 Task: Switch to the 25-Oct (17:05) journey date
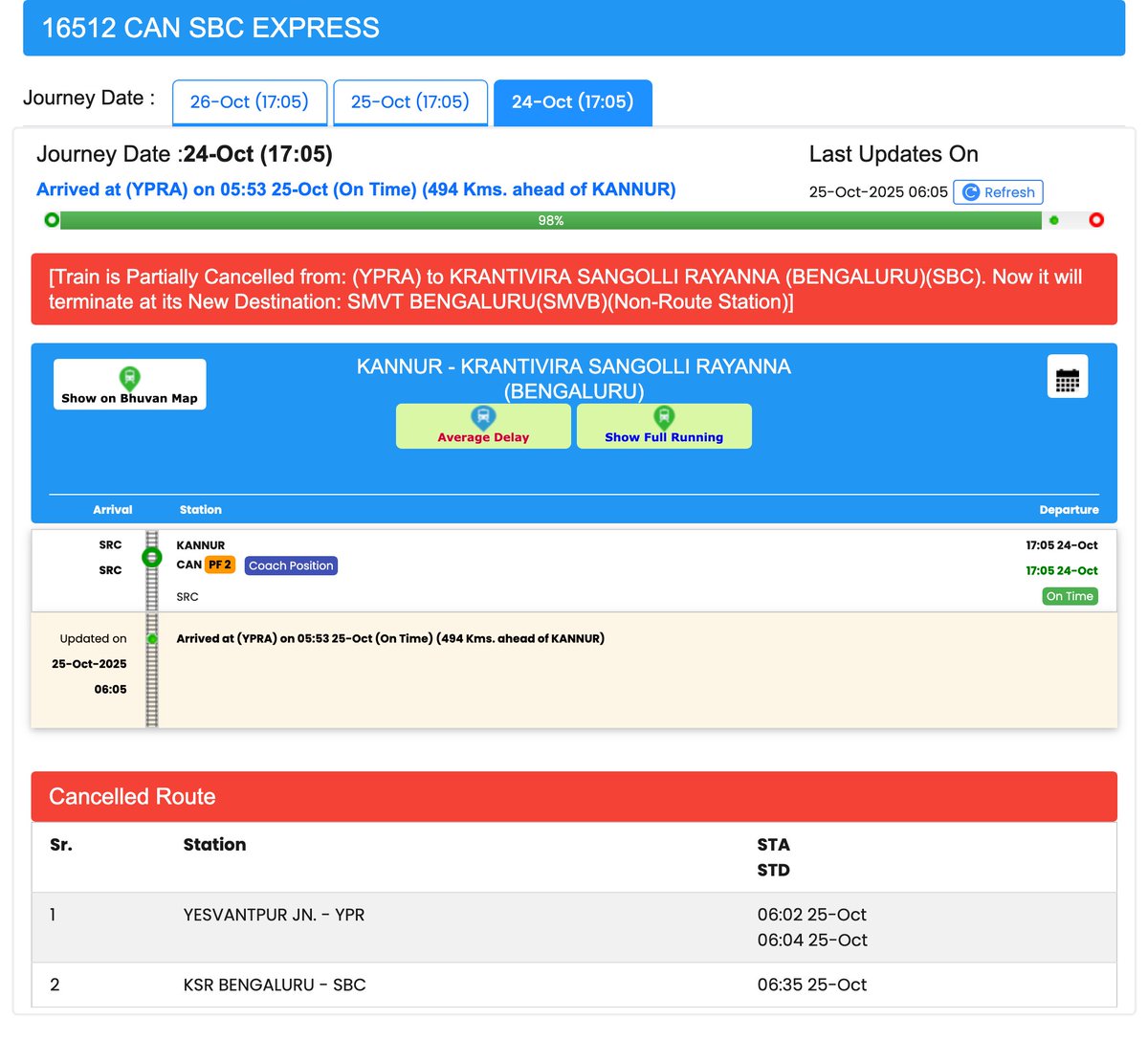409,102
